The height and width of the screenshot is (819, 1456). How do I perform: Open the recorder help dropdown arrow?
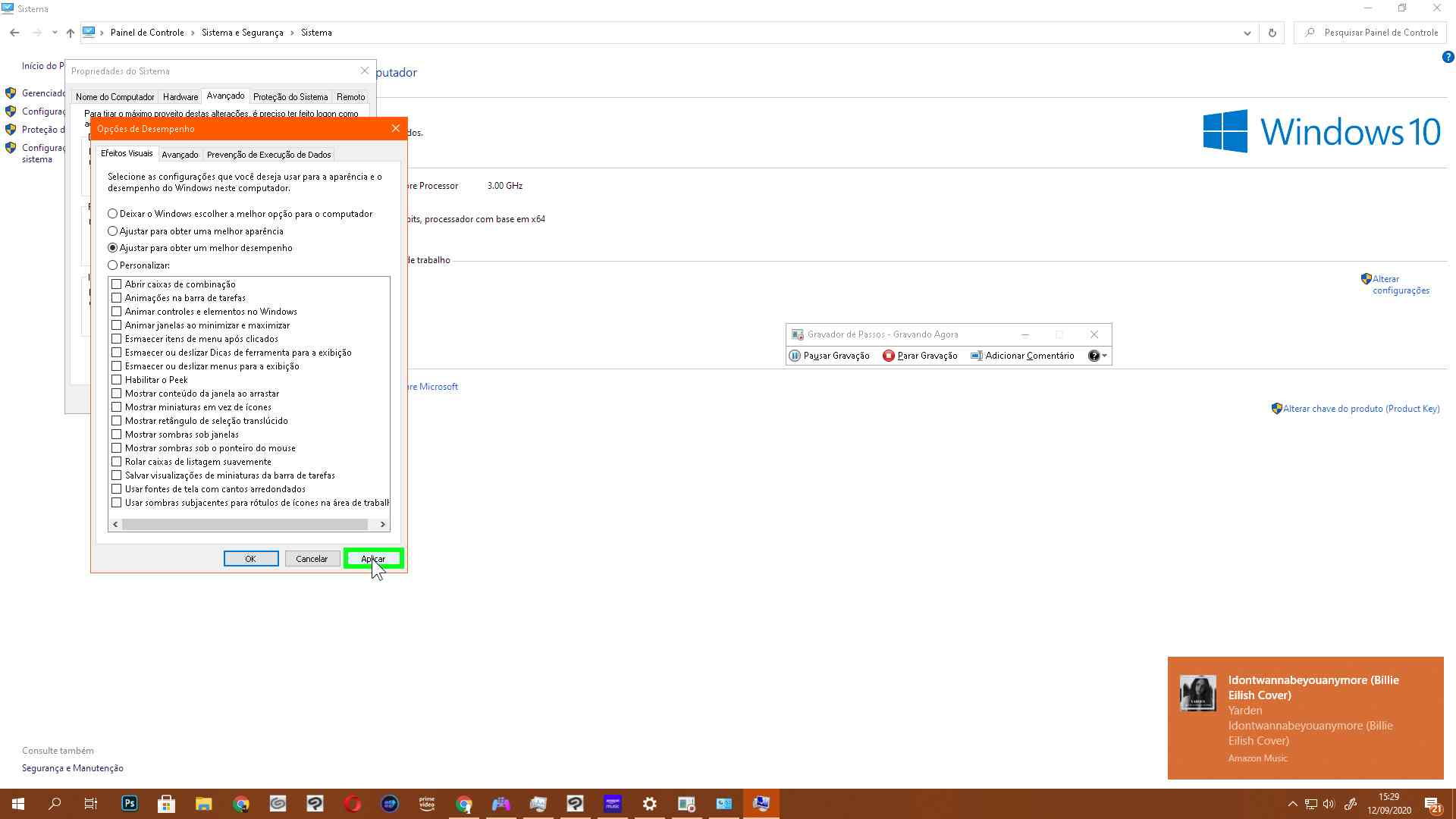(x=1104, y=356)
